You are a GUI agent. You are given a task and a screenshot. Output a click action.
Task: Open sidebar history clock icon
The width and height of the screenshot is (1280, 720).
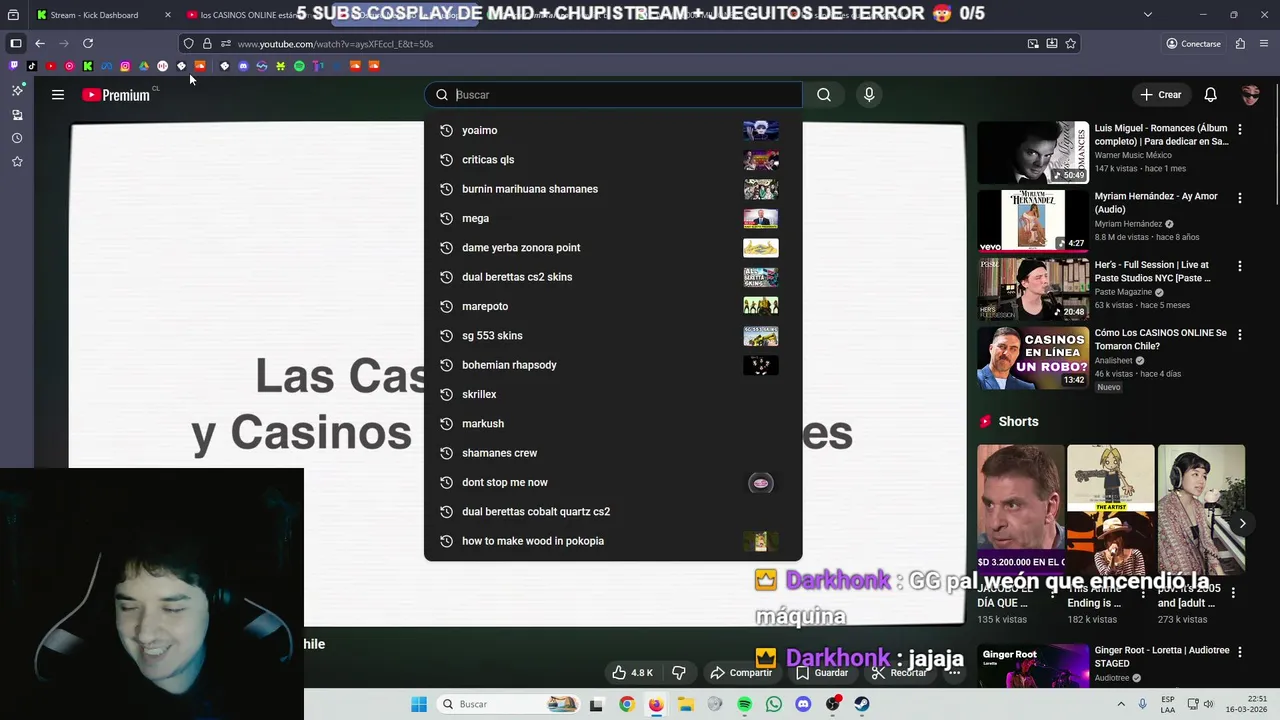pos(17,138)
